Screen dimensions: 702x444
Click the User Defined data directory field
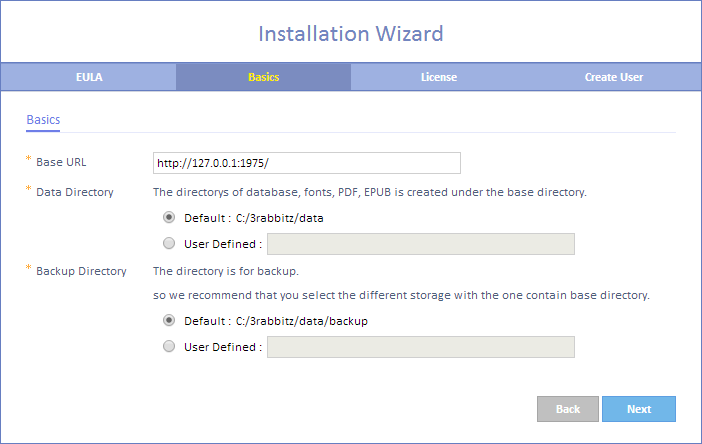tap(421, 244)
